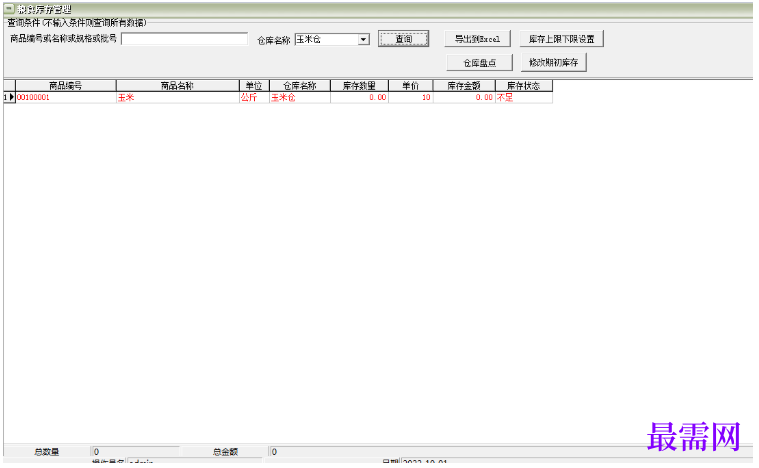The image size is (759, 468).
Task: Click the window icon in title bar
Action: pos(9,9)
